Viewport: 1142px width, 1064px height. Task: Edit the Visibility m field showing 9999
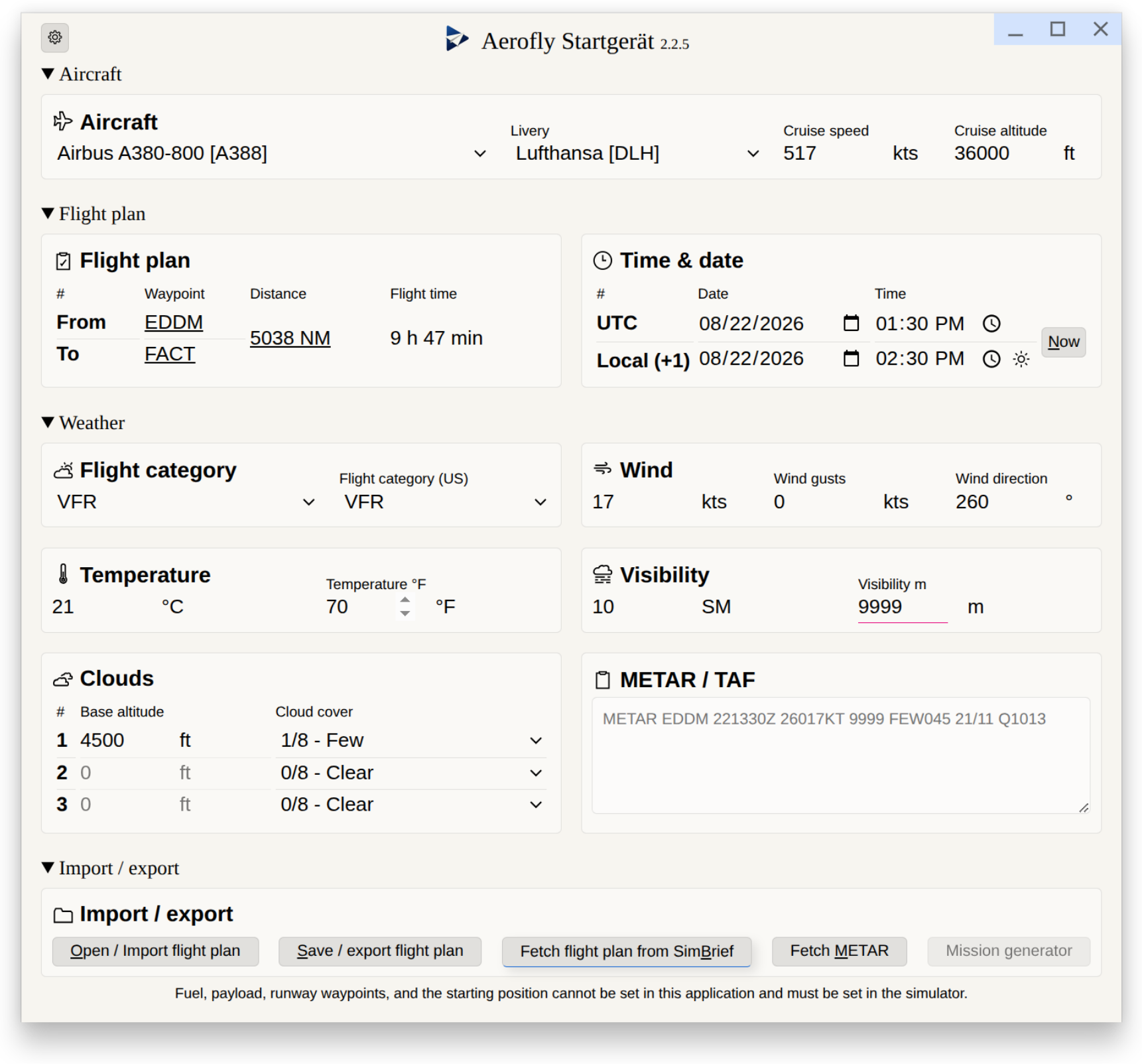[x=903, y=607]
